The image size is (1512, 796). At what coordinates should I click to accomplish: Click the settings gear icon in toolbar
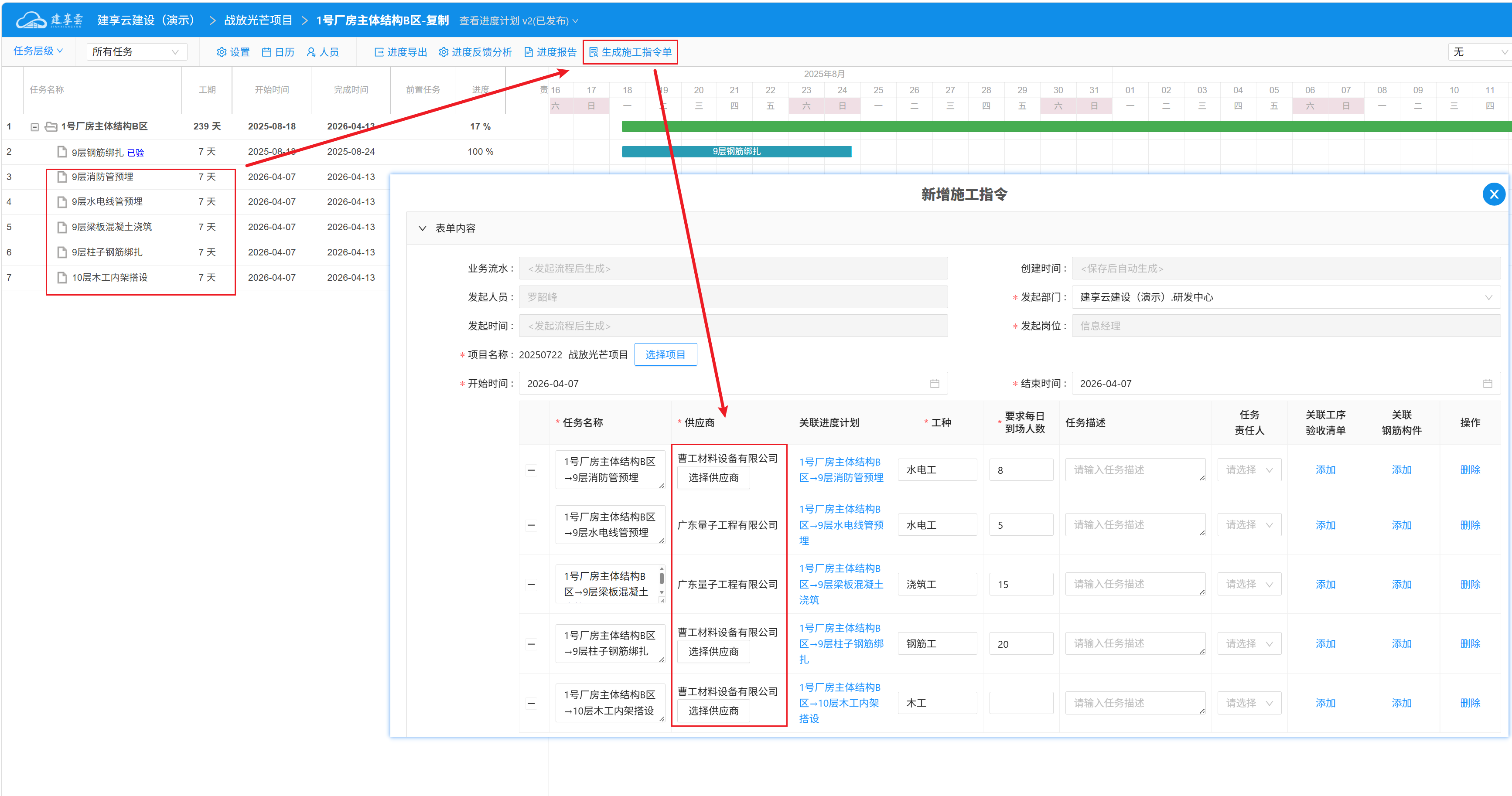click(221, 52)
